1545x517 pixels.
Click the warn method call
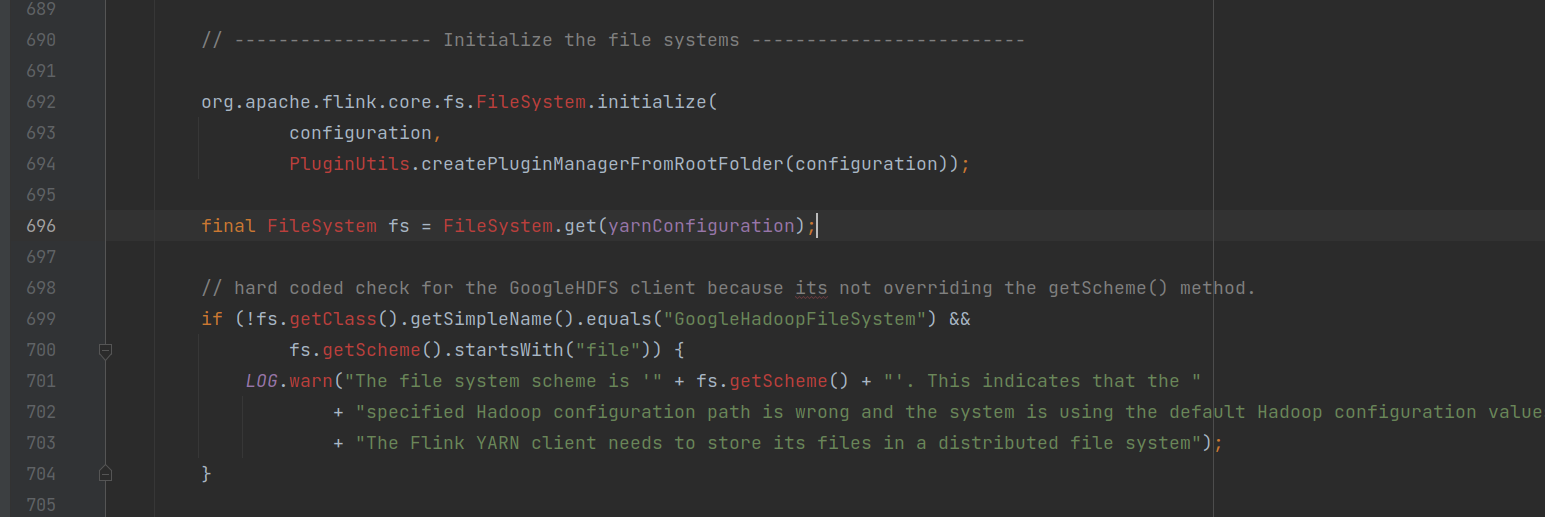(311, 381)
